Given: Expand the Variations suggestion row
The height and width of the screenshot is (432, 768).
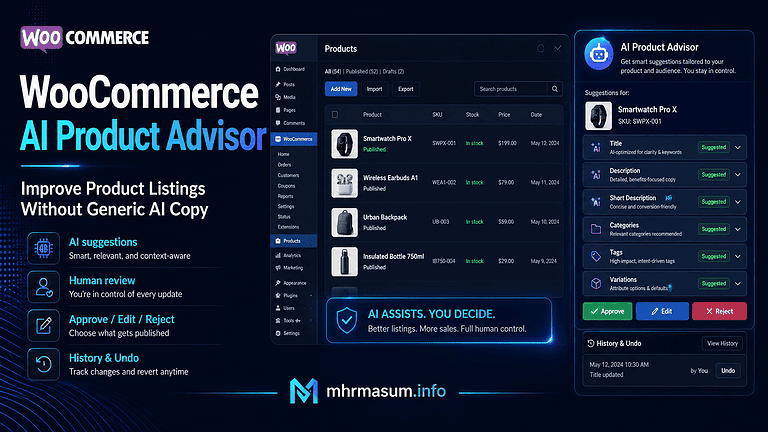Looking at the screenshot, I should click(x=738, y=284).
